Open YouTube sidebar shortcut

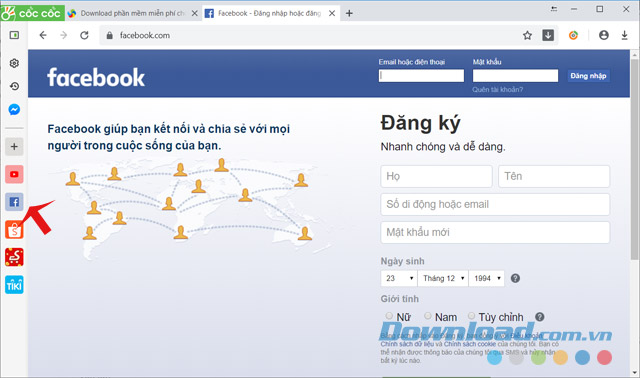14,174
